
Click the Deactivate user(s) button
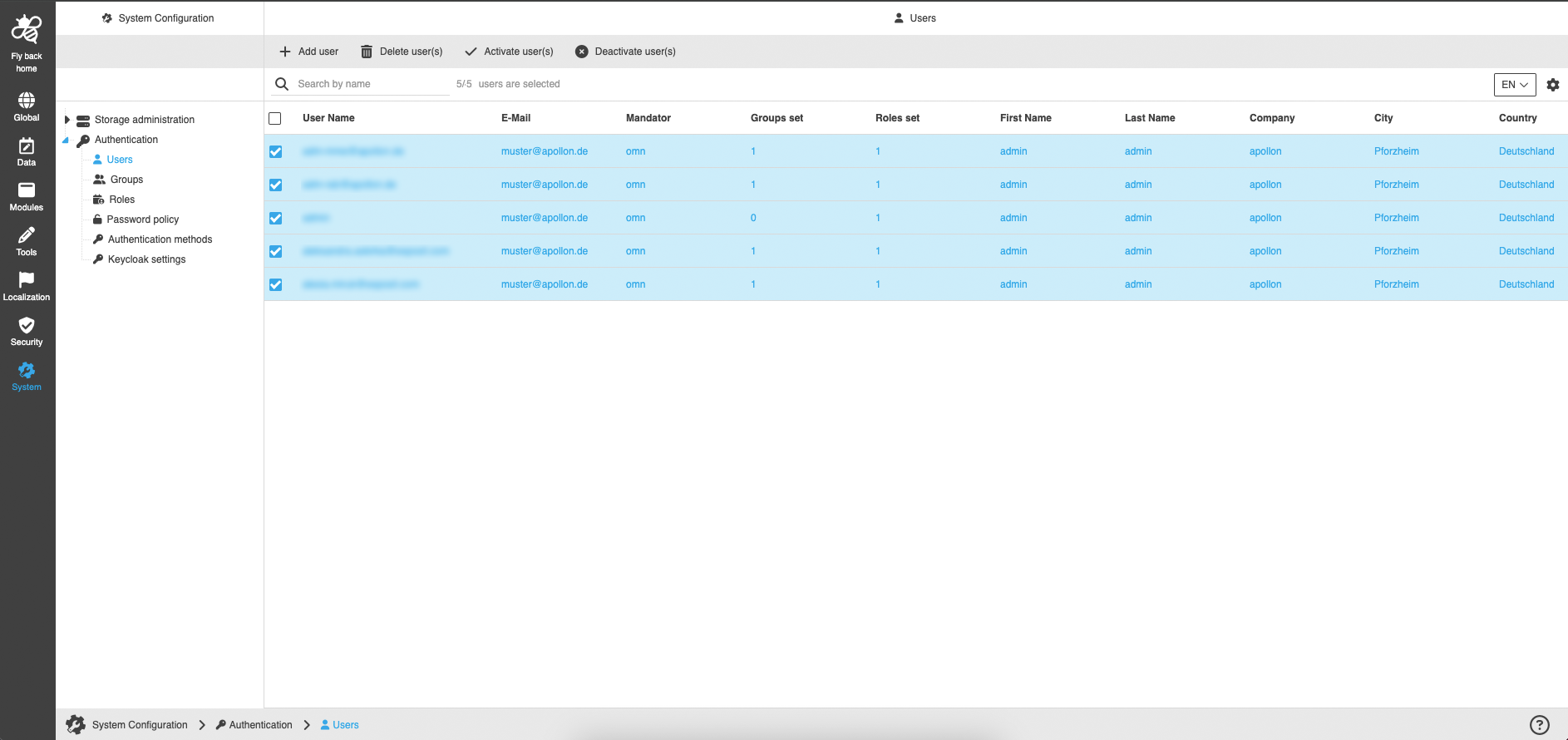click(625, 52)
